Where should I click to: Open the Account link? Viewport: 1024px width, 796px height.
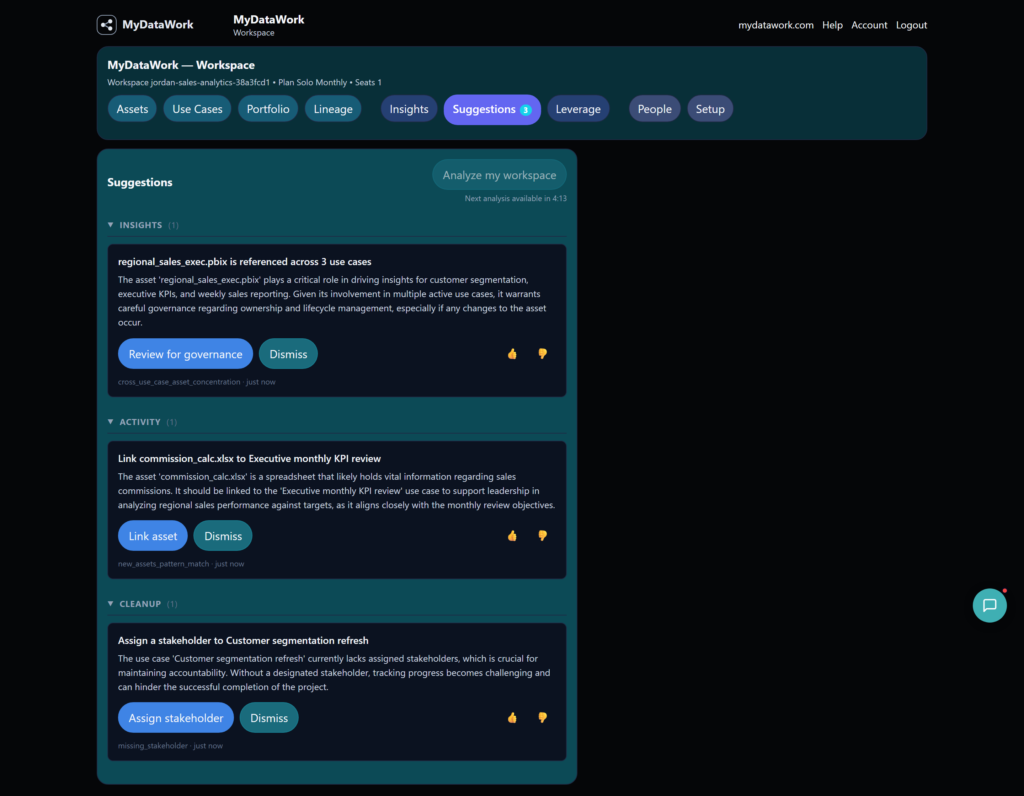pos(869,25)
